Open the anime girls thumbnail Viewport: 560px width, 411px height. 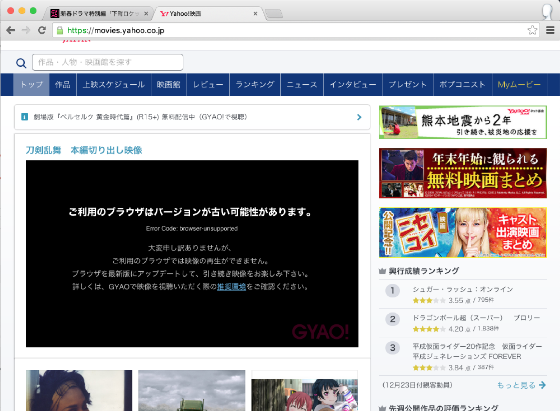click(x=305, y=391)
